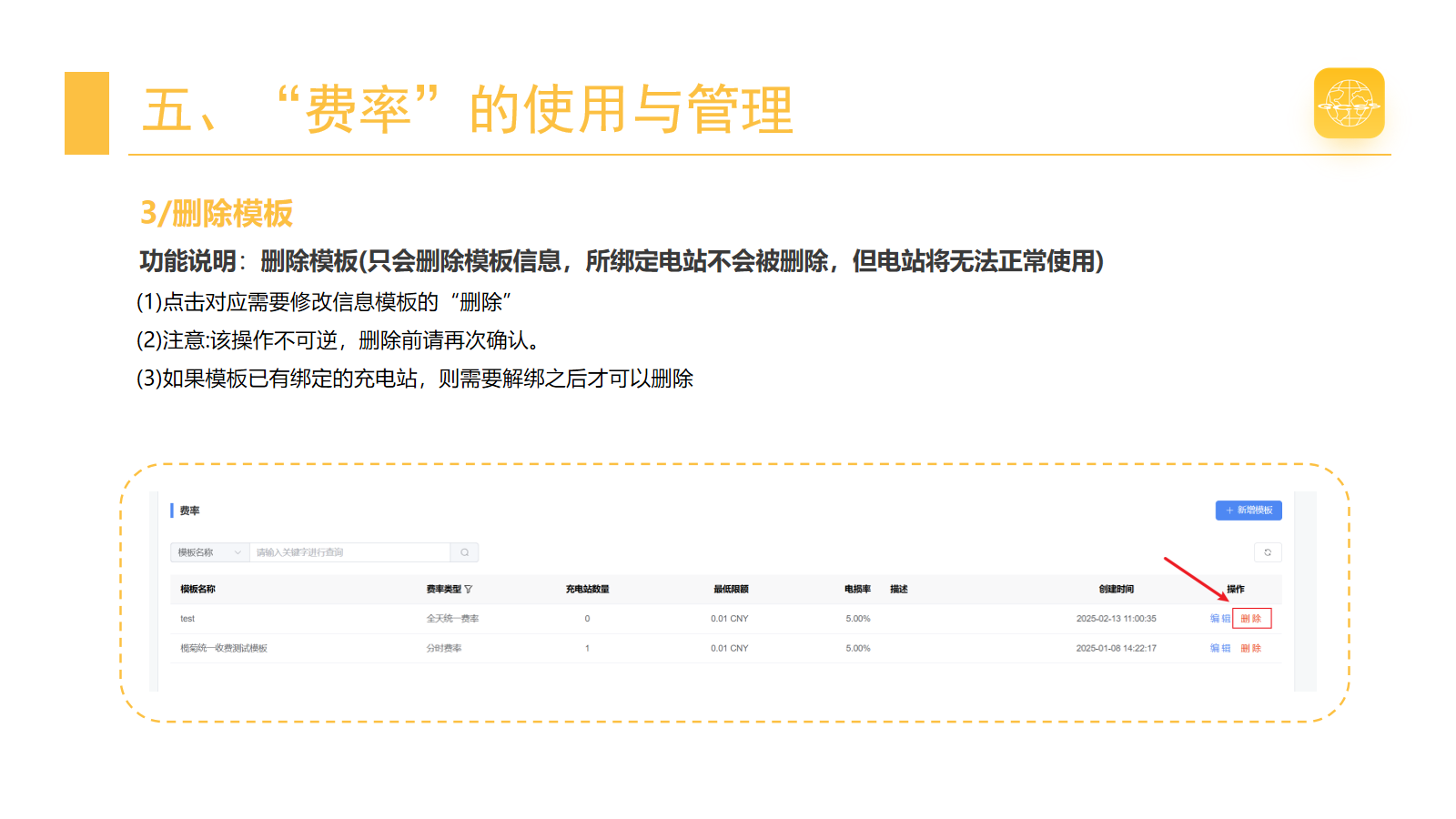
Task: Select the 榄菊统一收费测试模板 name cell
Action: 224,649
